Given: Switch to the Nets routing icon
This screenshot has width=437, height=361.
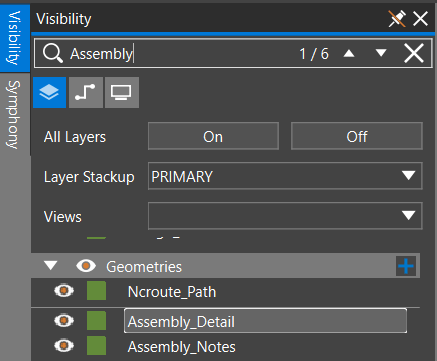Looking at the screenshot, I should (x=86, y=92).
